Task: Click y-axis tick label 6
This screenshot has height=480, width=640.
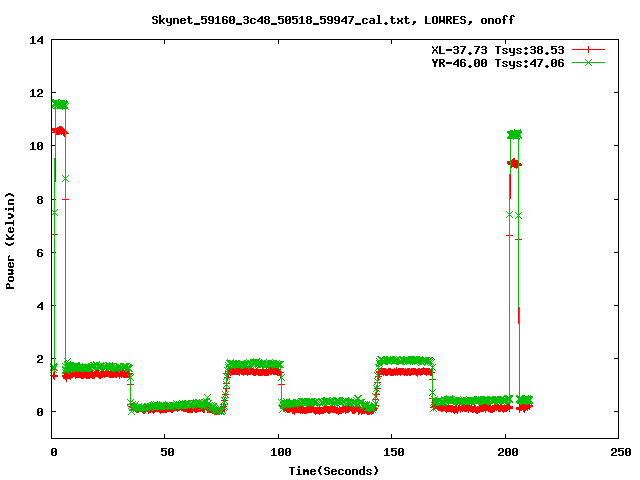Action: point(40,253)
